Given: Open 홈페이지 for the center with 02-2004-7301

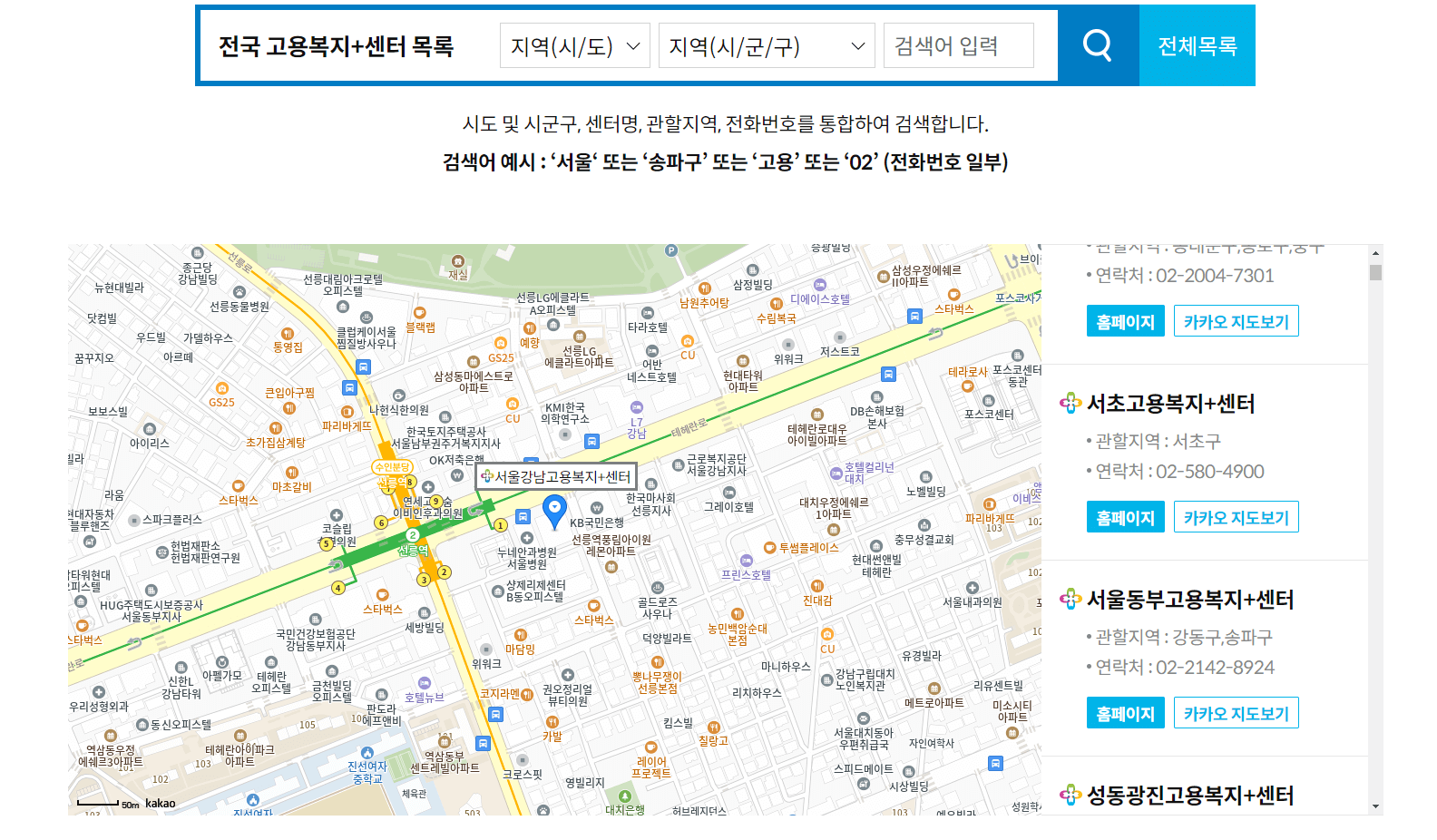Looking at the screenshot, I should pyautogui.click(x=1125, y=321).
